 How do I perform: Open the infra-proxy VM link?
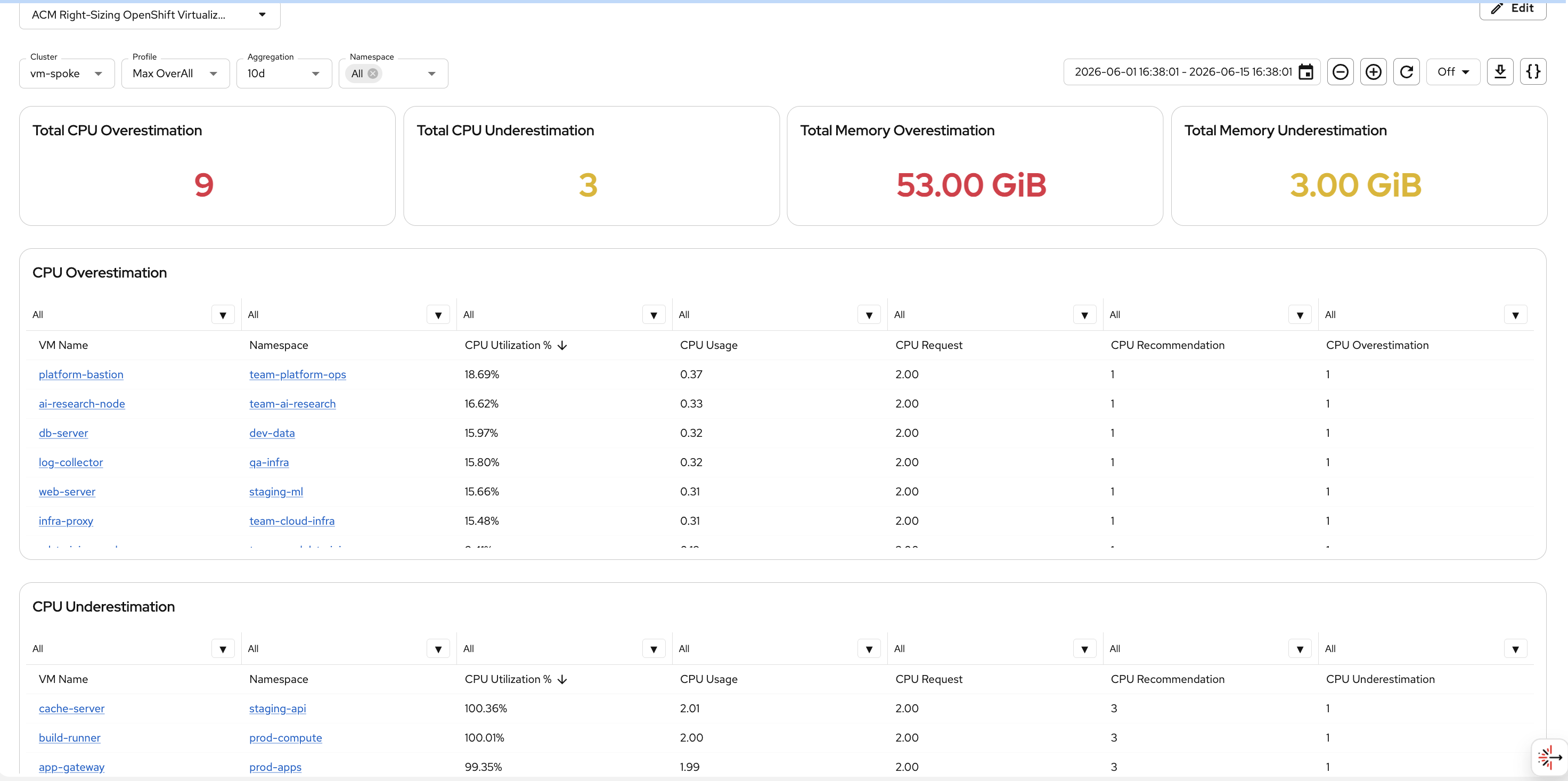tap(66, 520)
